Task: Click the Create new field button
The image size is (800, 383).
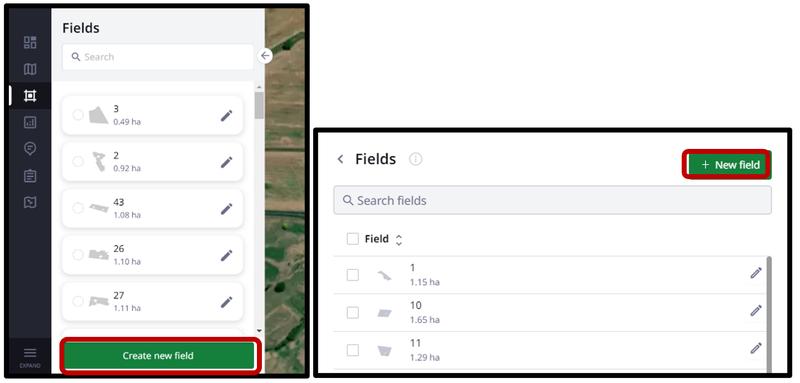Action: tap(159, 355)
